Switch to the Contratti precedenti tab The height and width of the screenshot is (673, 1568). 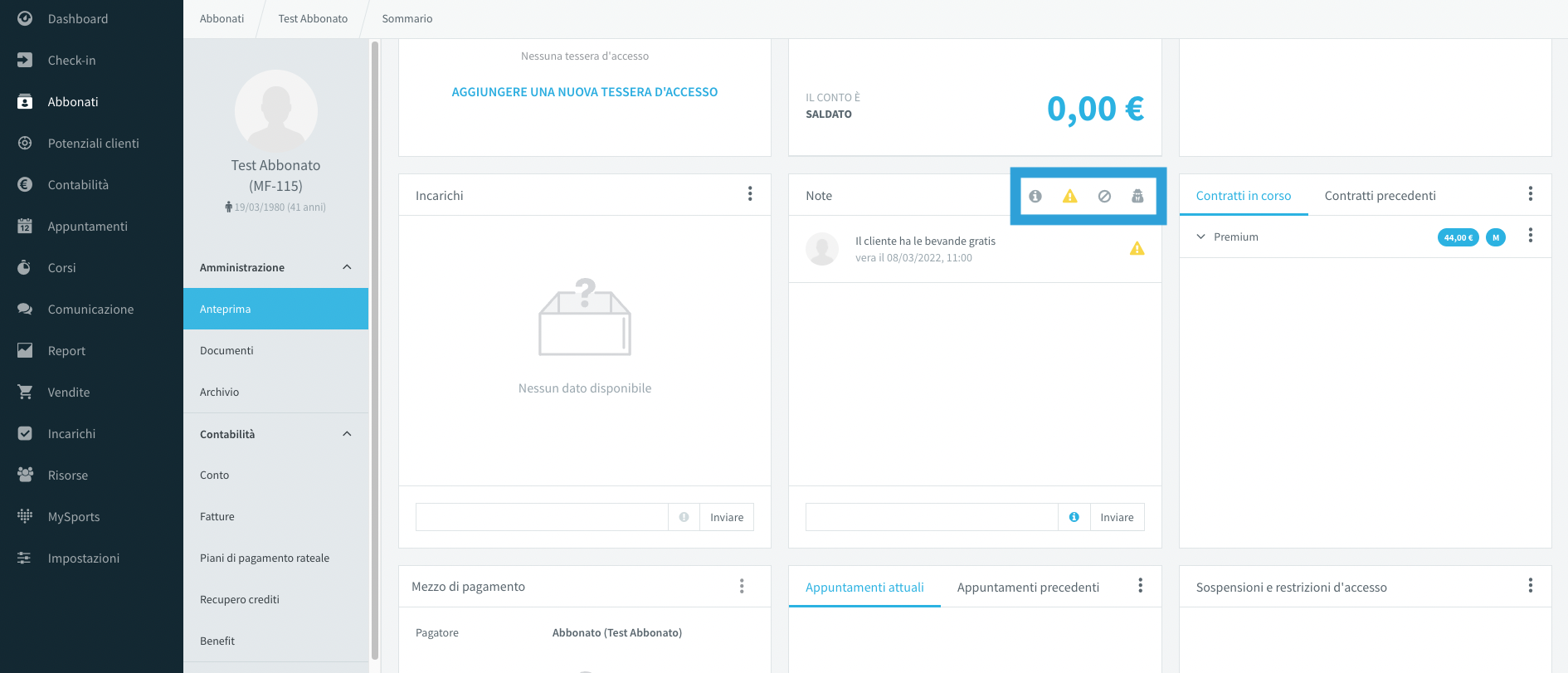(1380, 196)
